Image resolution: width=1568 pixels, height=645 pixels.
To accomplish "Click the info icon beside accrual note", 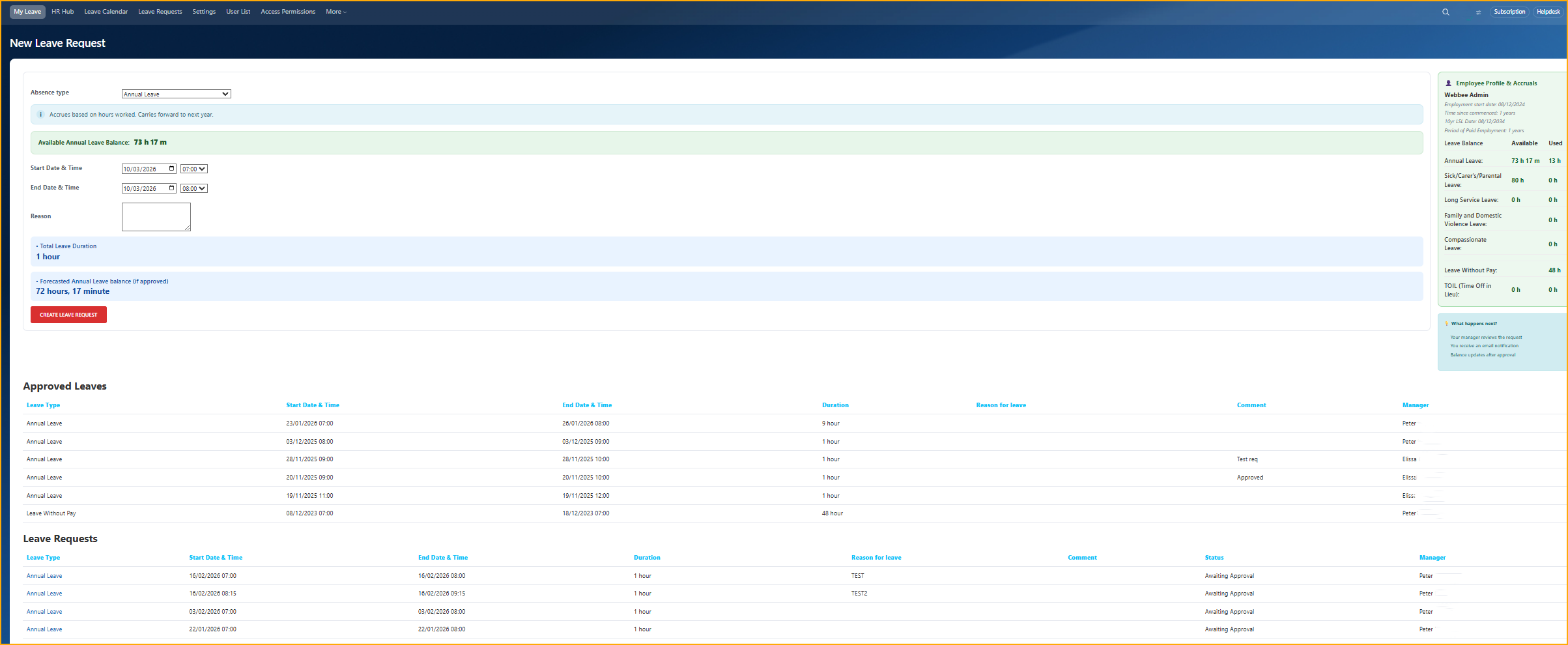I will click(40, 115).
